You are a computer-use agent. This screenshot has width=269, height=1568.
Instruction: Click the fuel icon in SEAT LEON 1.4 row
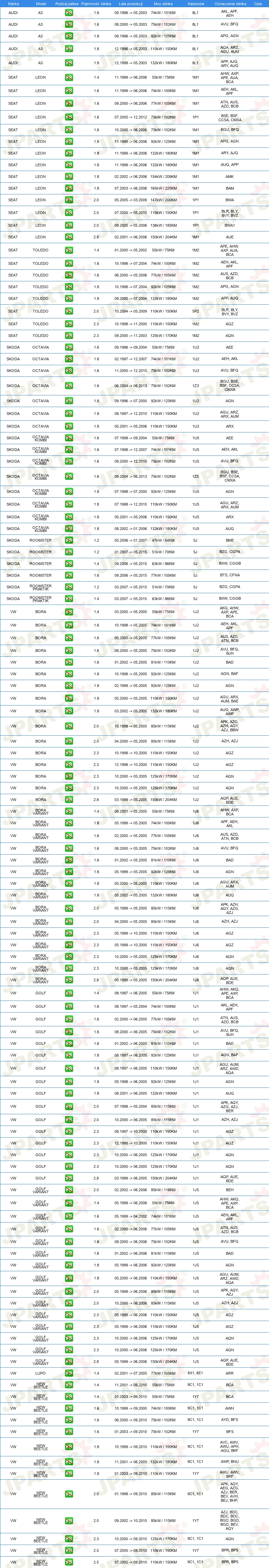69,77
